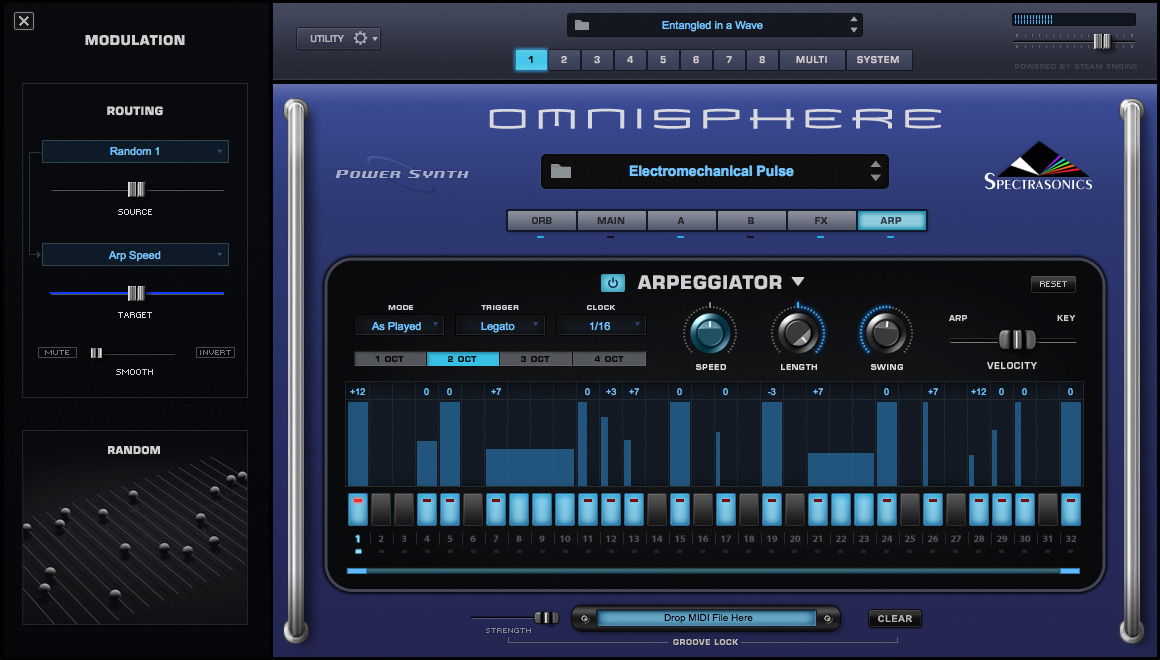Switch to layer A tab
Screen dimensions: 1160x660
pos(681,220)
